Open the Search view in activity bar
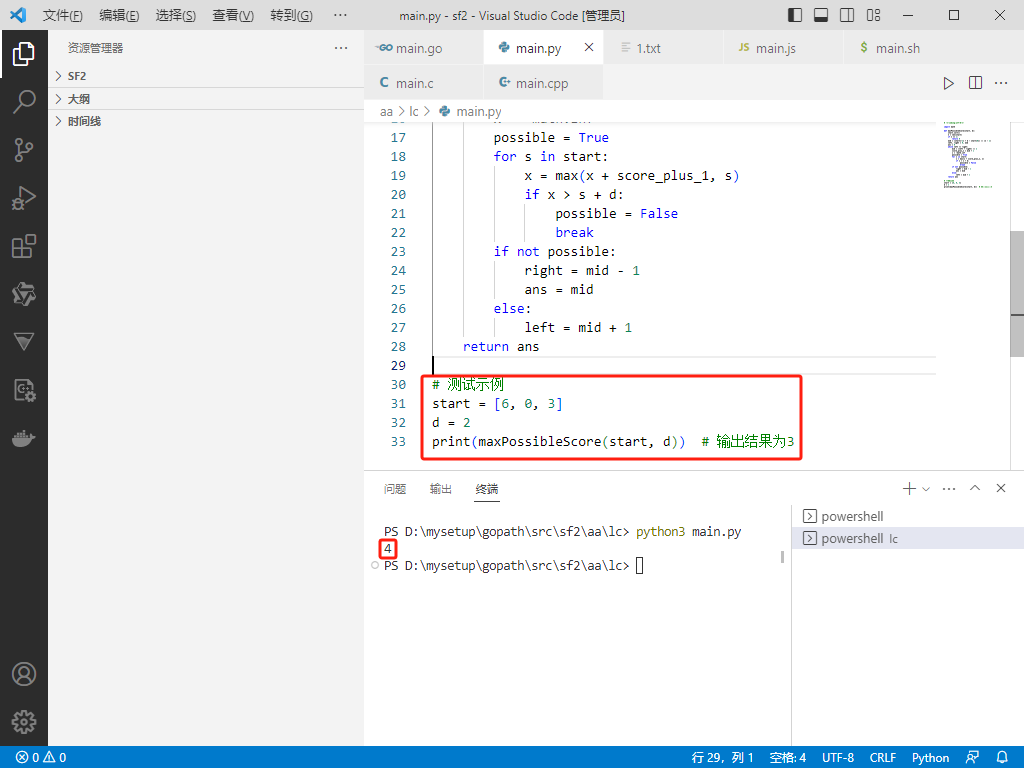 pos(24,102)
